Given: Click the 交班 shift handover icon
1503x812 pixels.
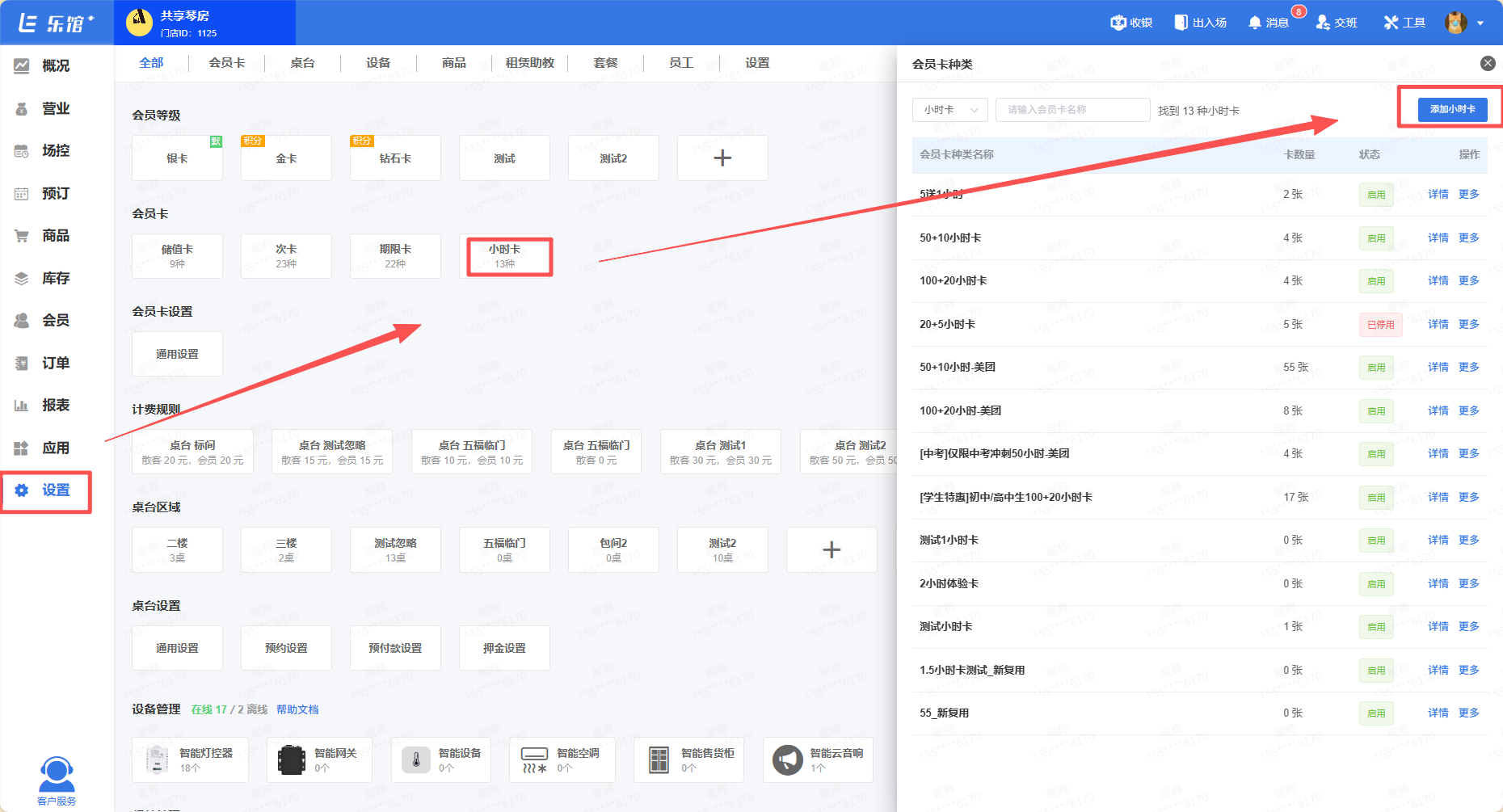Looking at the screenshot, I should [1323, 23].
